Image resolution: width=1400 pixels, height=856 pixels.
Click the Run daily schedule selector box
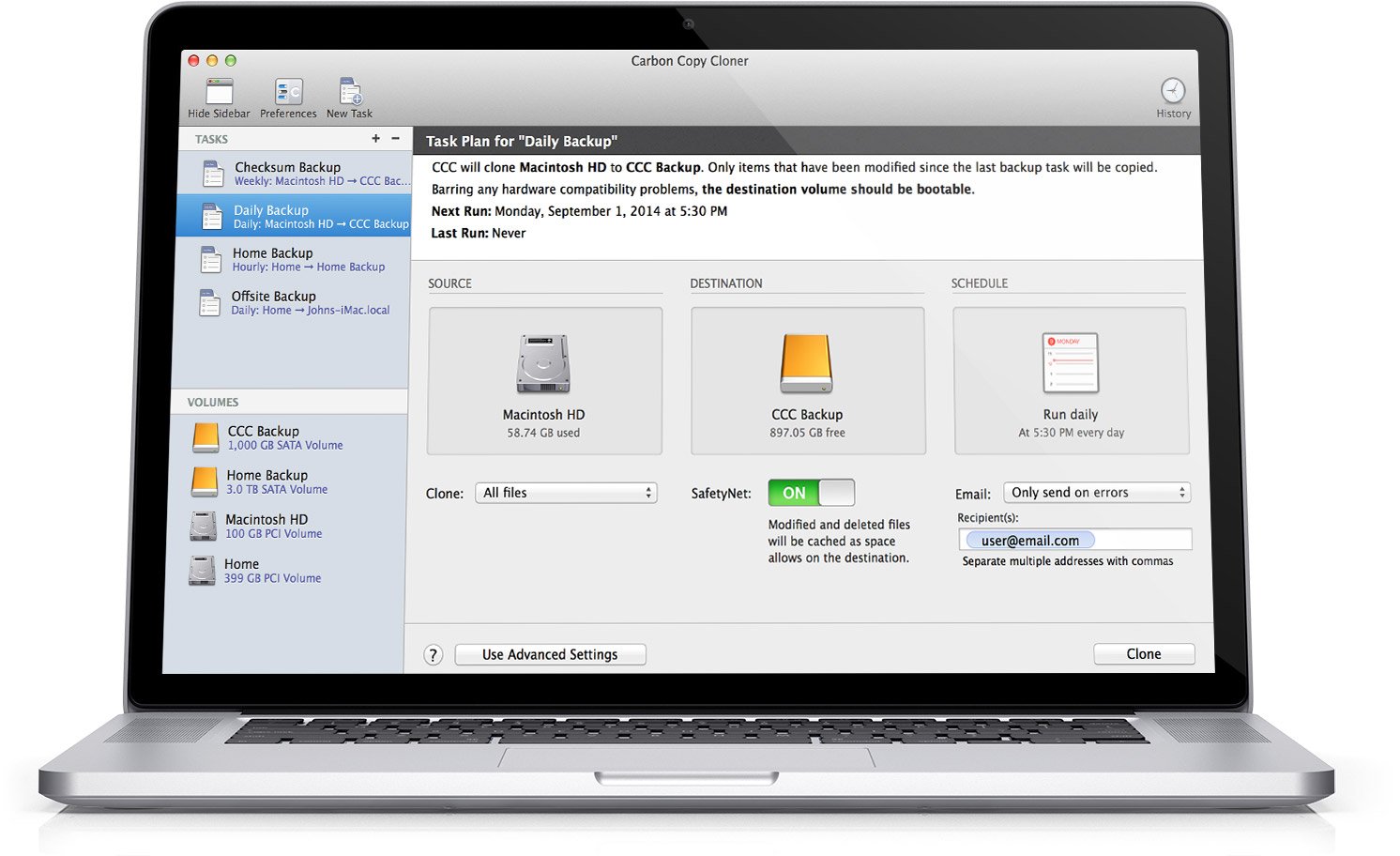click(1071, 381)
